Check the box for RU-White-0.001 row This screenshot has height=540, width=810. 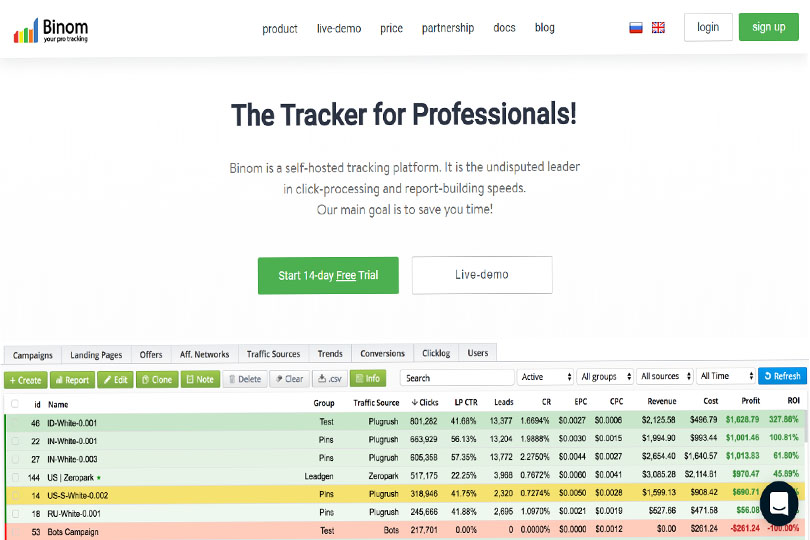tap(15, 514)
